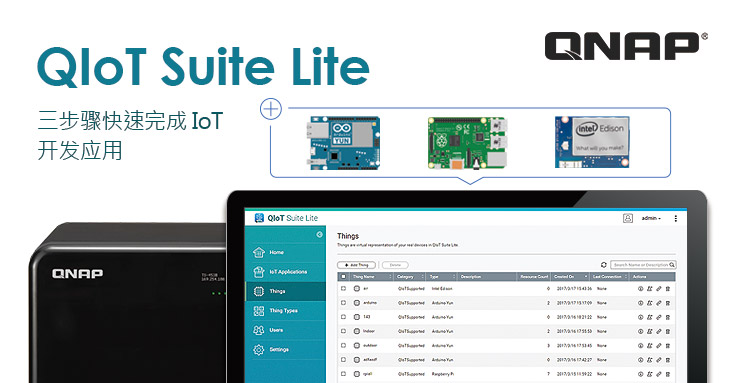Open the link icon for Intel Edison row
Viewport: 732px width, 383px height.
[x=659, y=289]
